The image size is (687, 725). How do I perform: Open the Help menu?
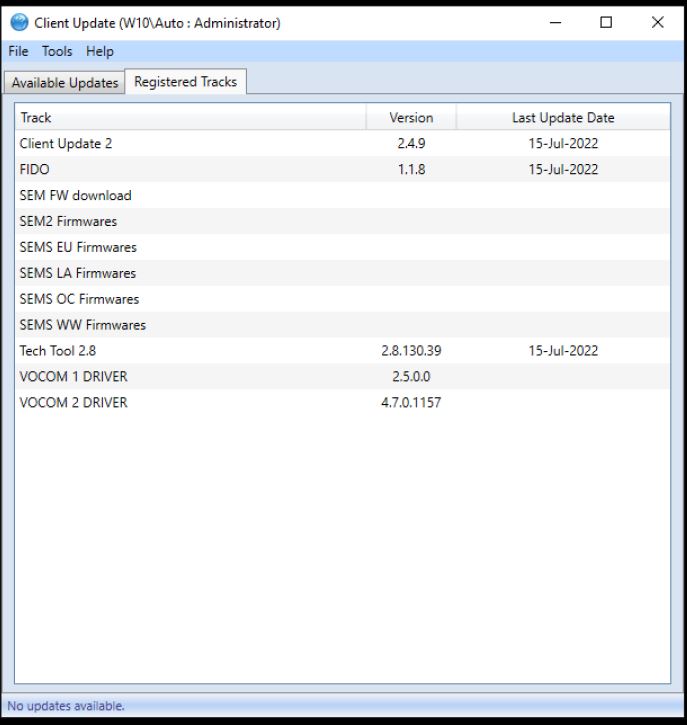(100, 51)
